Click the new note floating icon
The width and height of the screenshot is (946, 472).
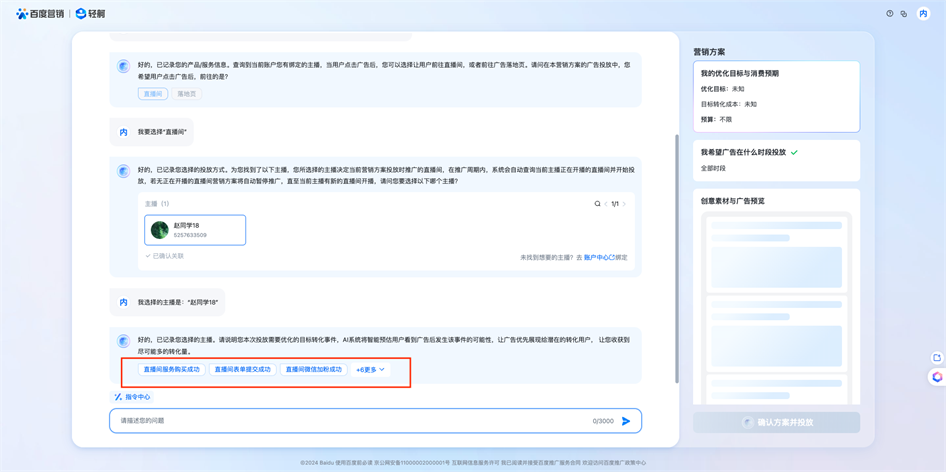937,358
